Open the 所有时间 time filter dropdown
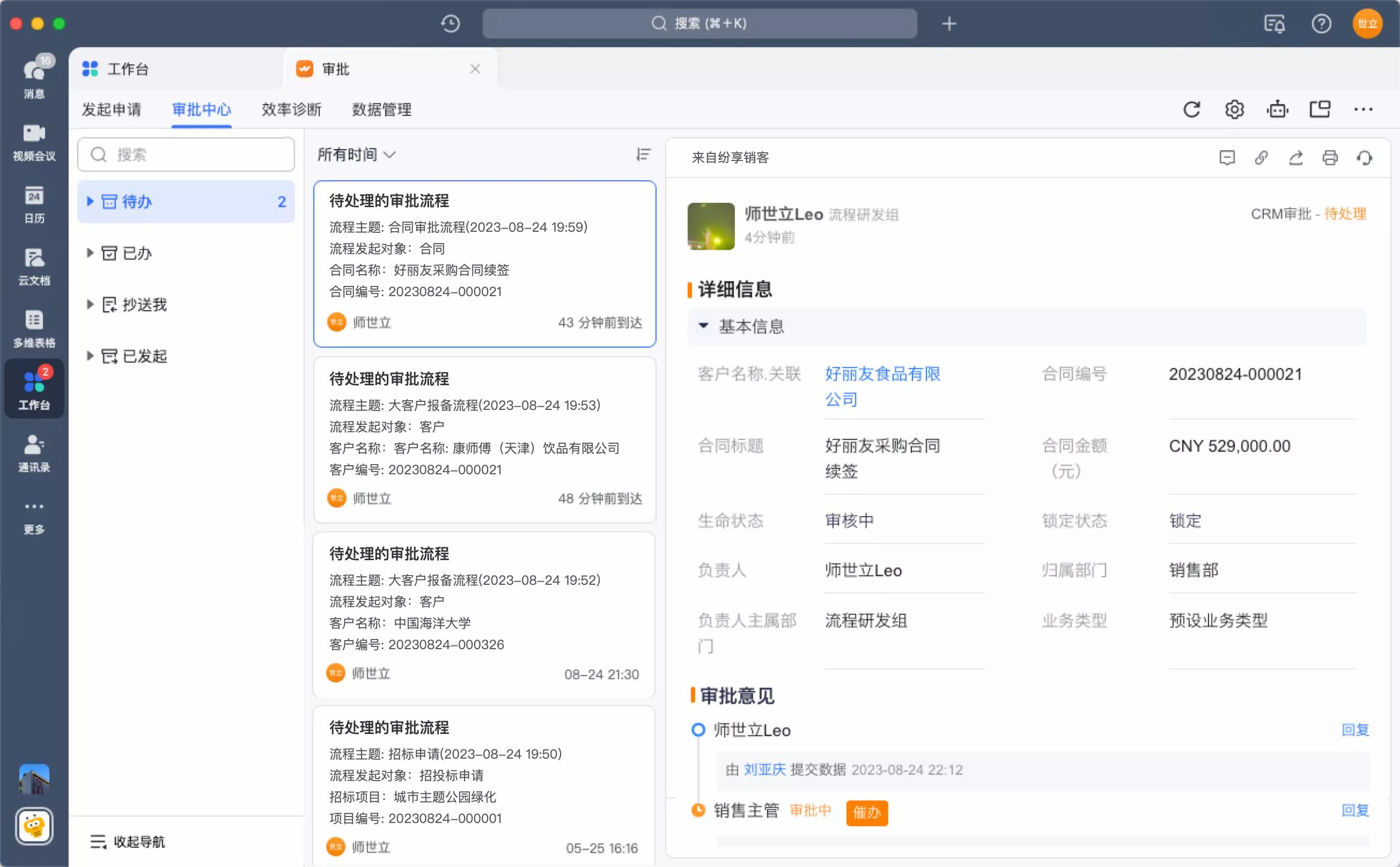The image size is (1400, 867). point(356,155)
